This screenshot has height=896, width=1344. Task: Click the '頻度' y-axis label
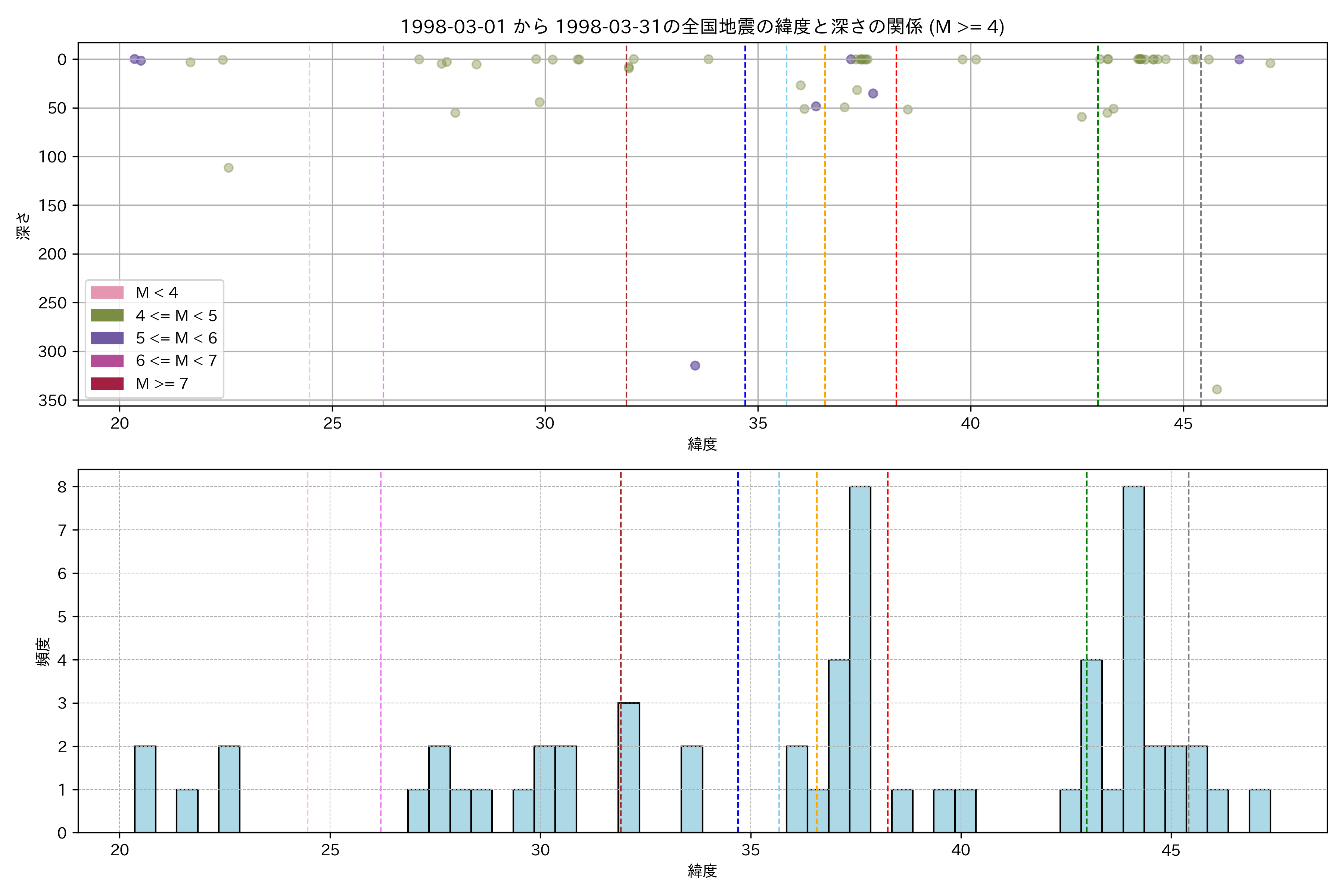[x=43, y=652]
